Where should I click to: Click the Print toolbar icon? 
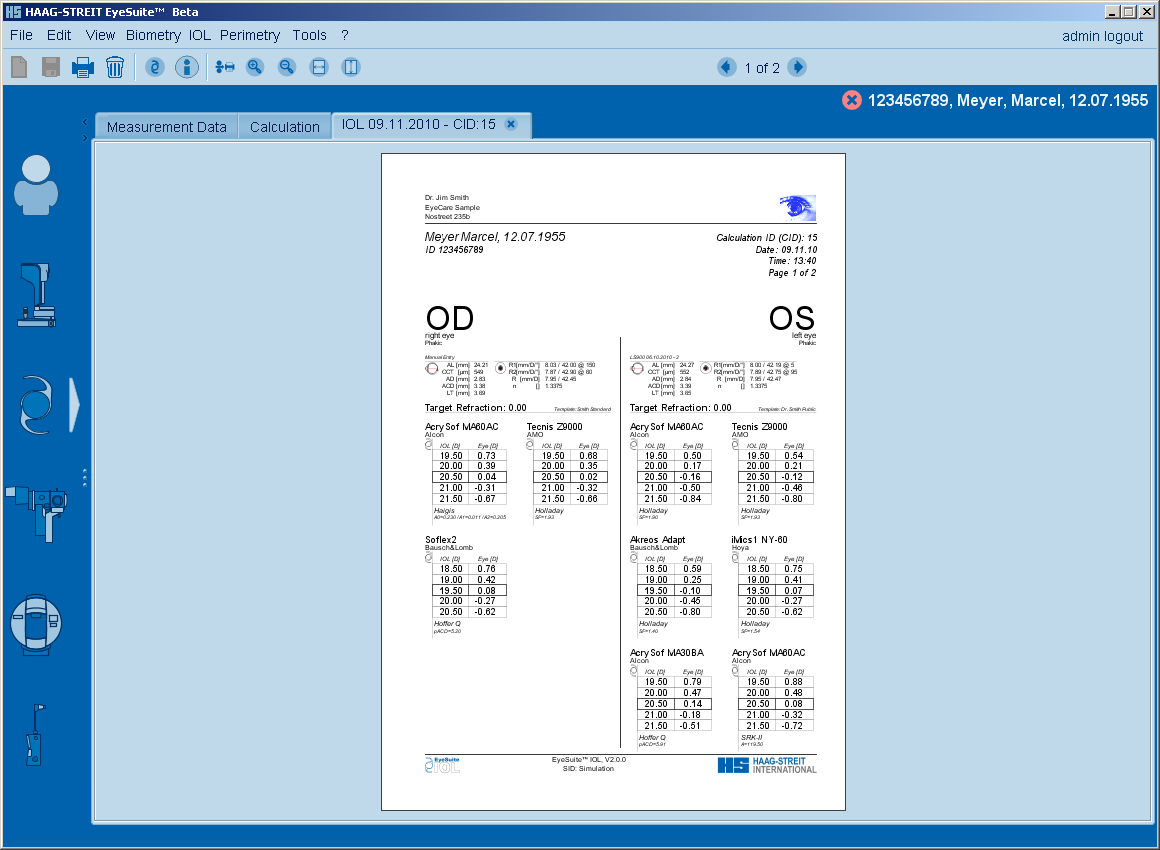(x=82, y=67)
